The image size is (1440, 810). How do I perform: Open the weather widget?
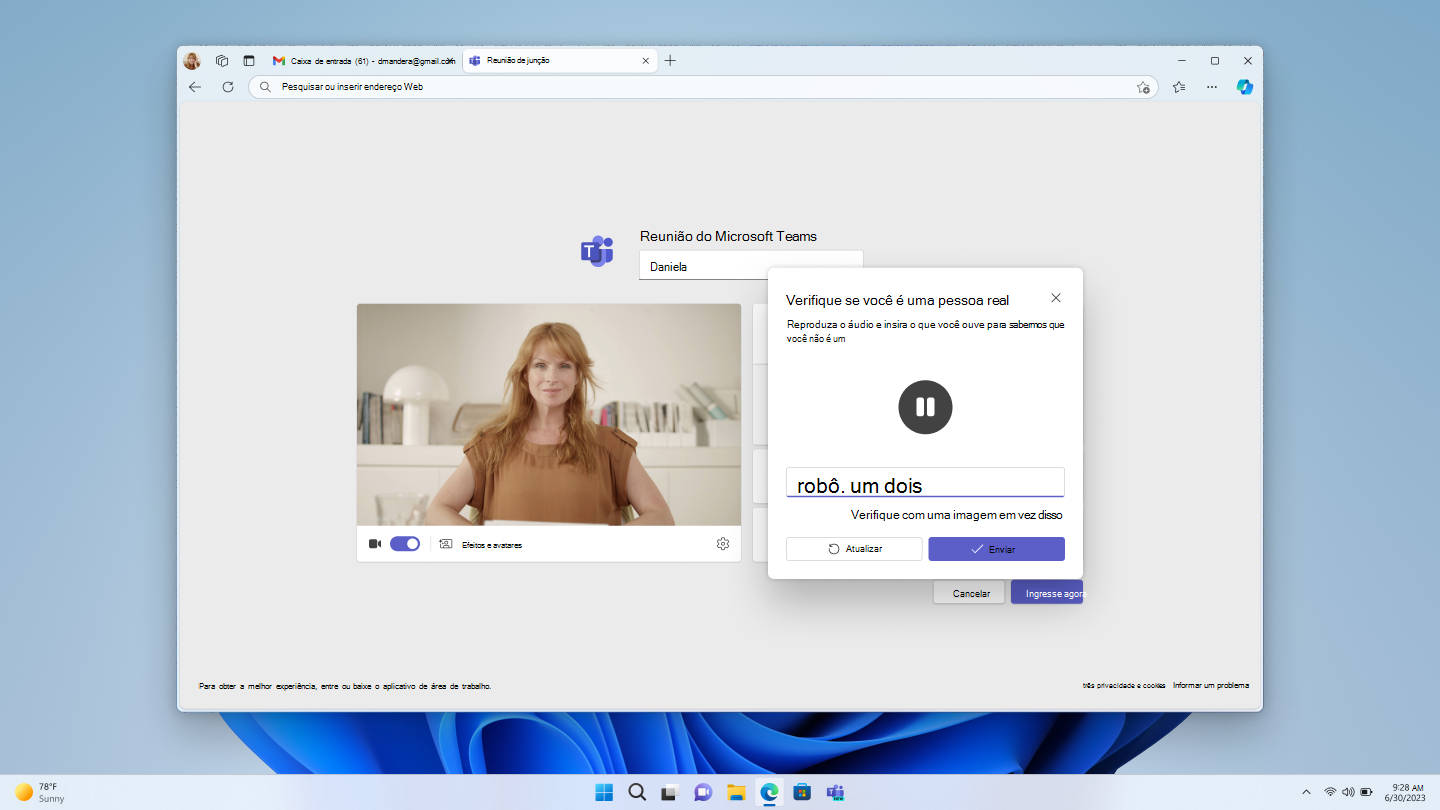[40, 792]
